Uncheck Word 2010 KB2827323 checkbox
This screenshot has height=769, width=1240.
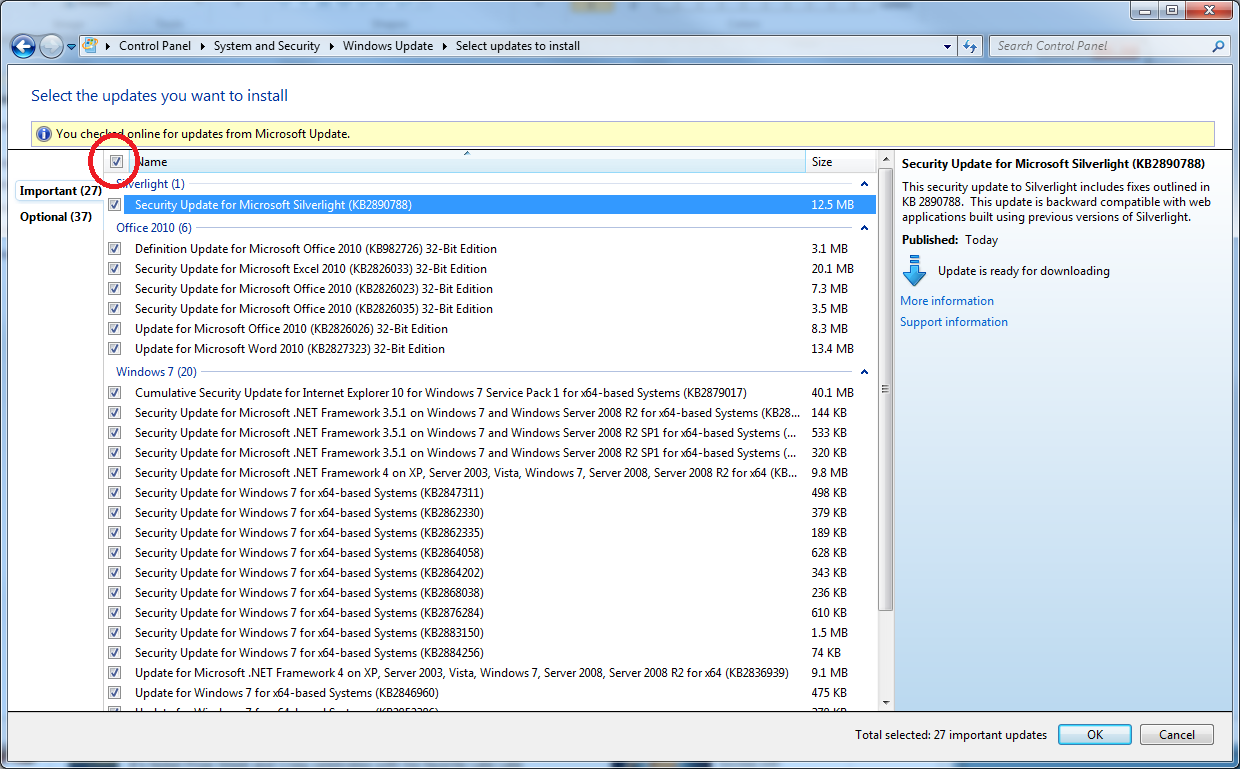pos(115,349)
